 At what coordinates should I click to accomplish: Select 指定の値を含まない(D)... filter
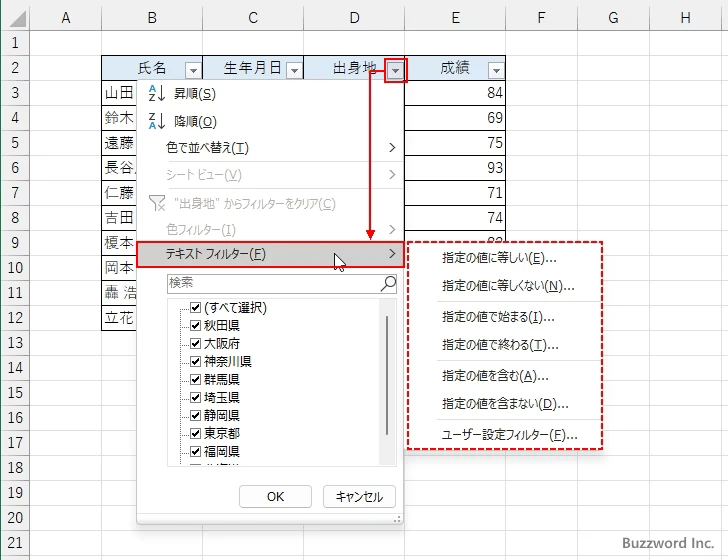[505, 404]
